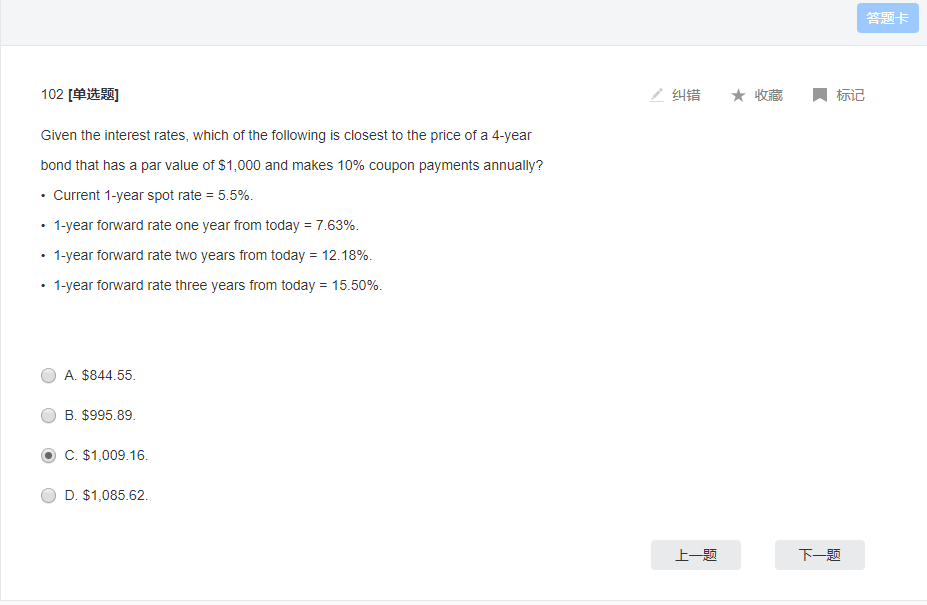Click the selected option C radio button
Viewport: 927px width, 605px height.
coord(48,455)
